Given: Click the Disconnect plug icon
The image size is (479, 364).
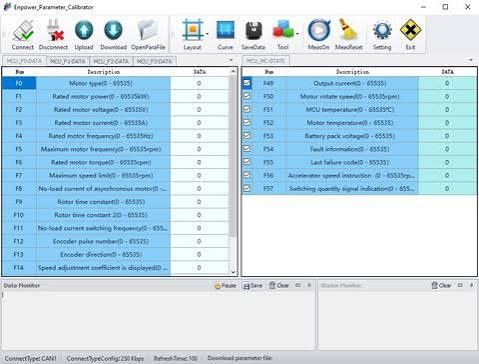Looking at the screenshot, I should [53, 35].
